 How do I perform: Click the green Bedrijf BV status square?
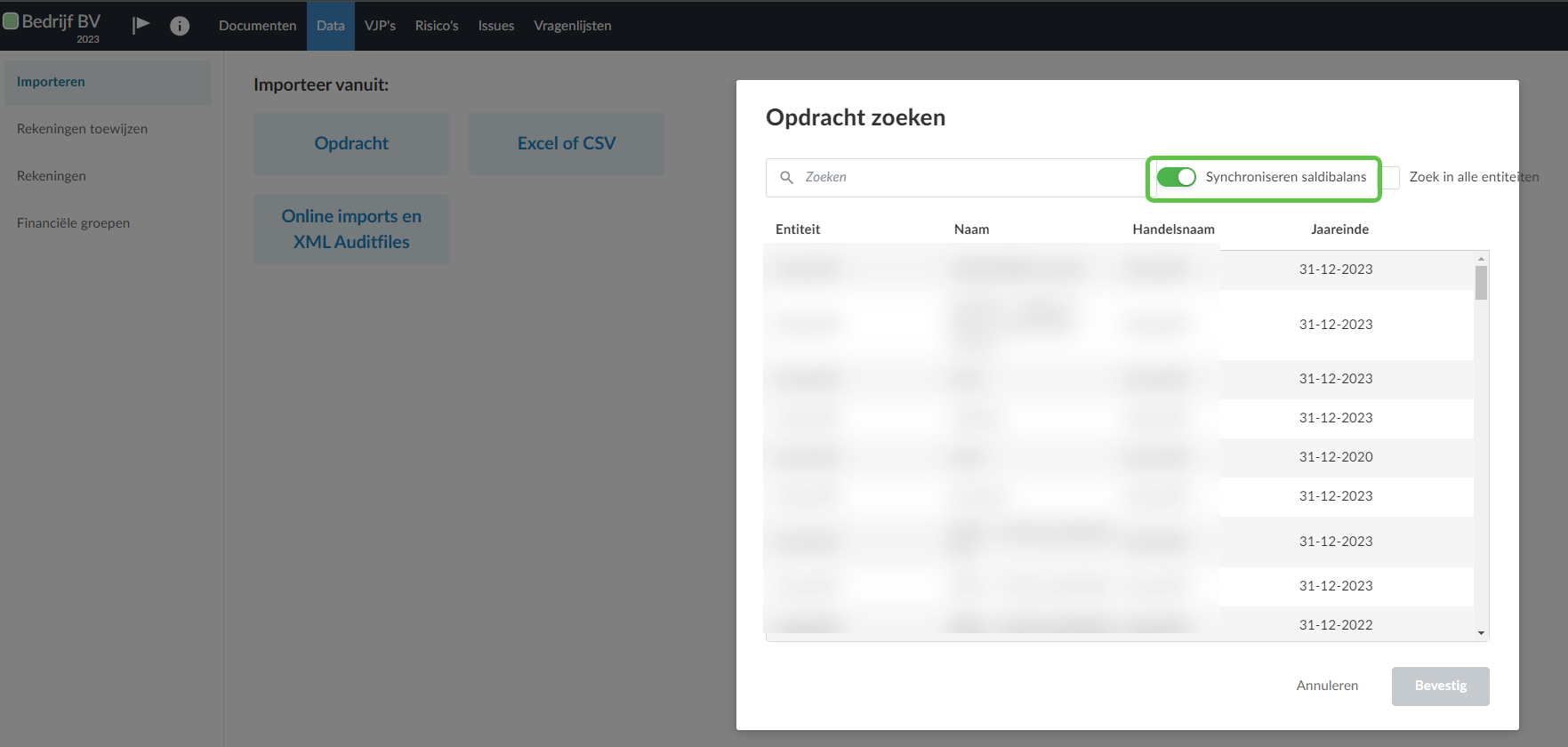11,20
